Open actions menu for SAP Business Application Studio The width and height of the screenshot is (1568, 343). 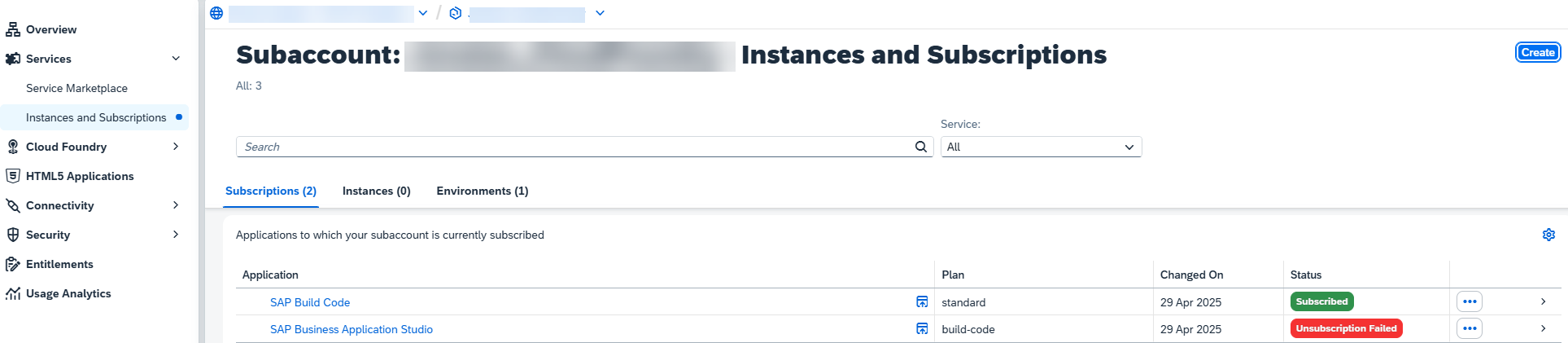tap(1470, 328)
